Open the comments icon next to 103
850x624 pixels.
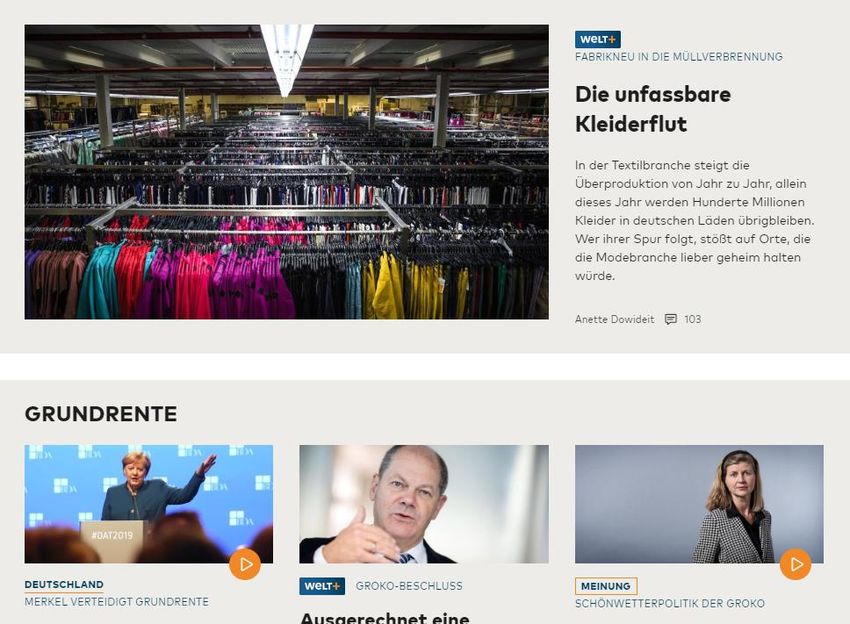(671, 319)
